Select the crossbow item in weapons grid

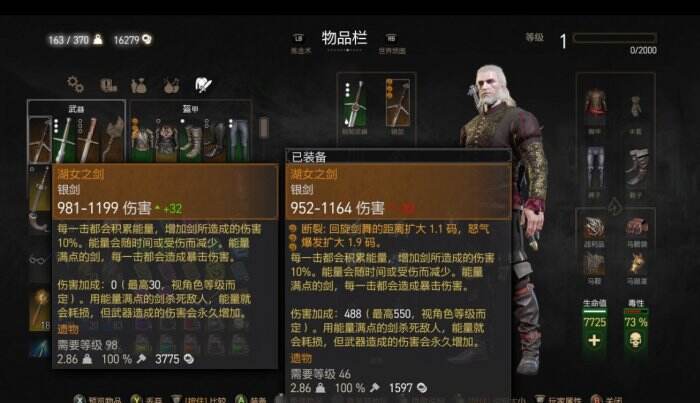[112, 139]
